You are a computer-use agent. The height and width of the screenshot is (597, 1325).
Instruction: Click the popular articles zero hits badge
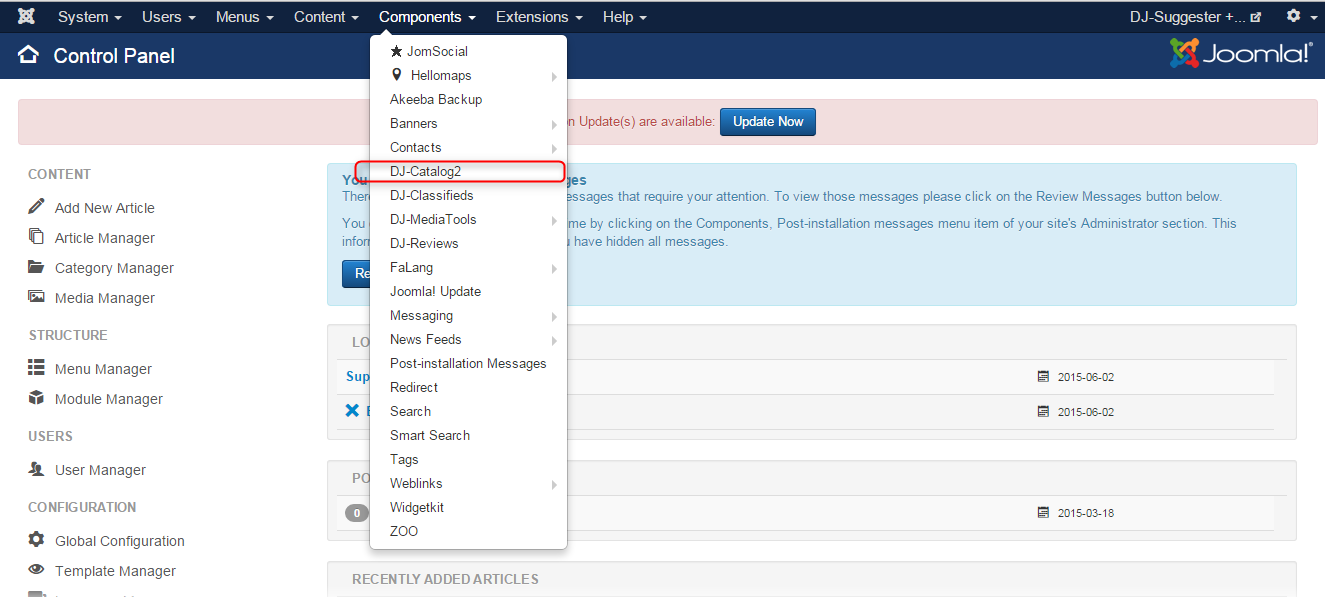tap(357, 513)
